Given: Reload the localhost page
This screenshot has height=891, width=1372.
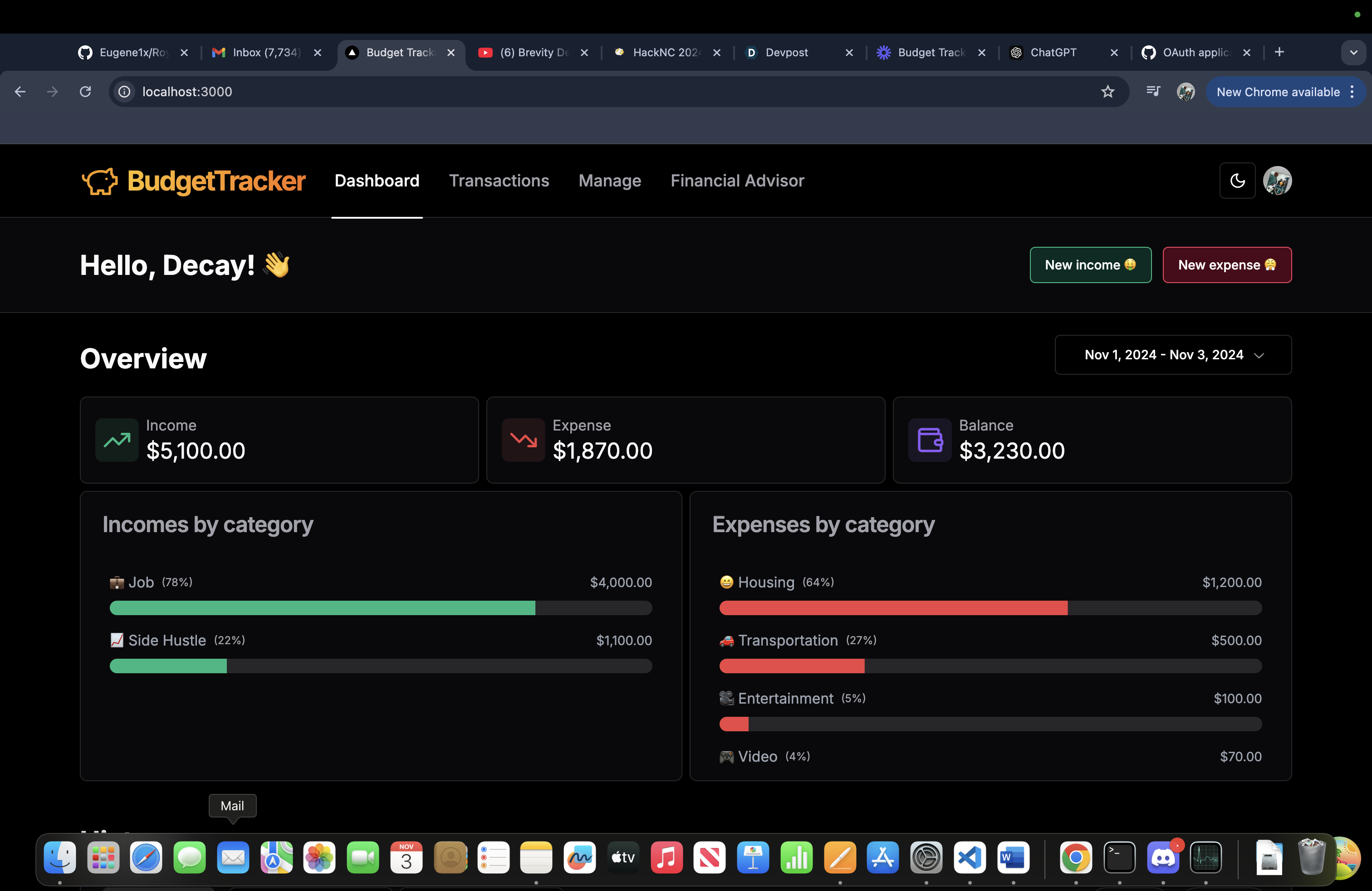Looking at the screenshot, I should point(85,92).
